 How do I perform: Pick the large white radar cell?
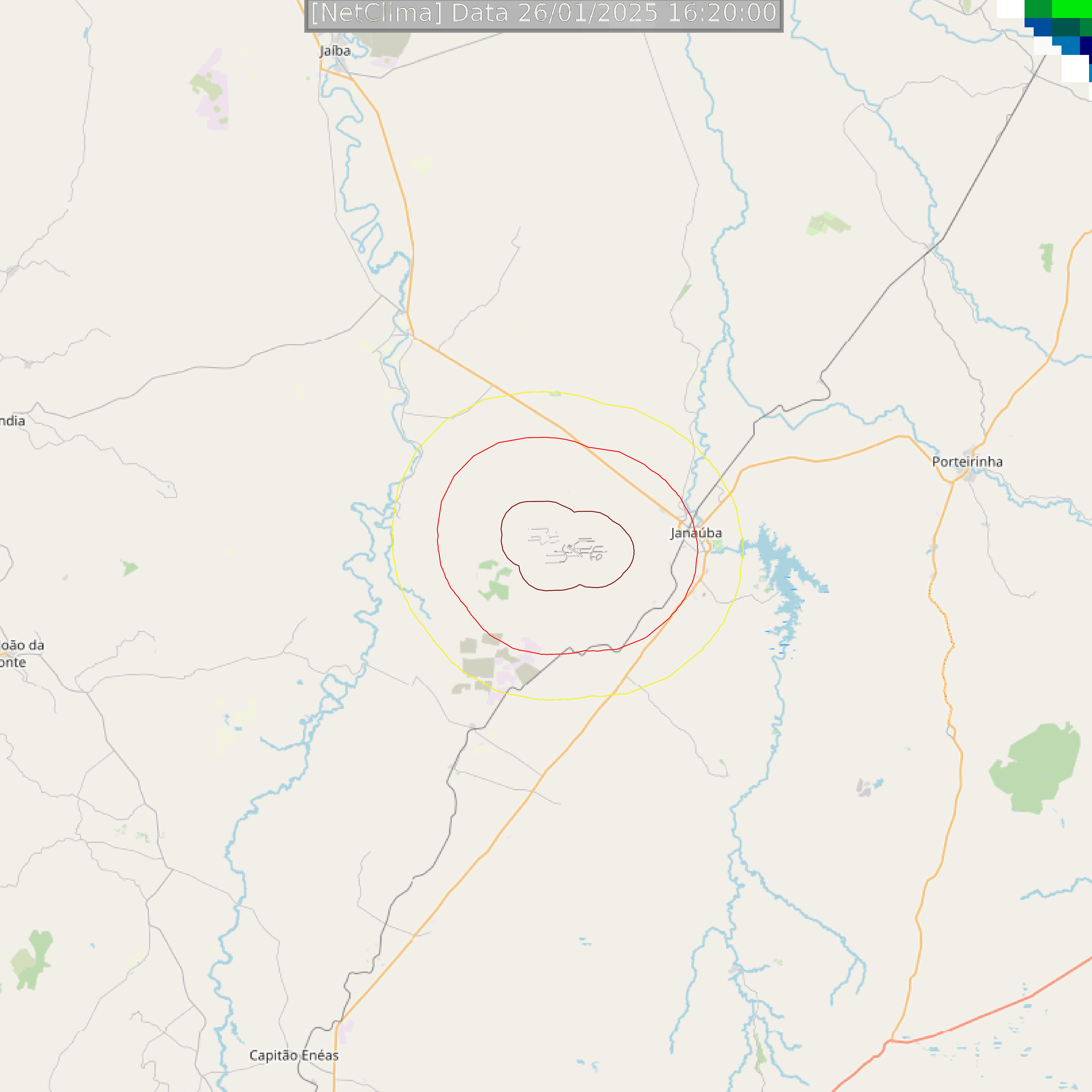(x=1075, y=68)
